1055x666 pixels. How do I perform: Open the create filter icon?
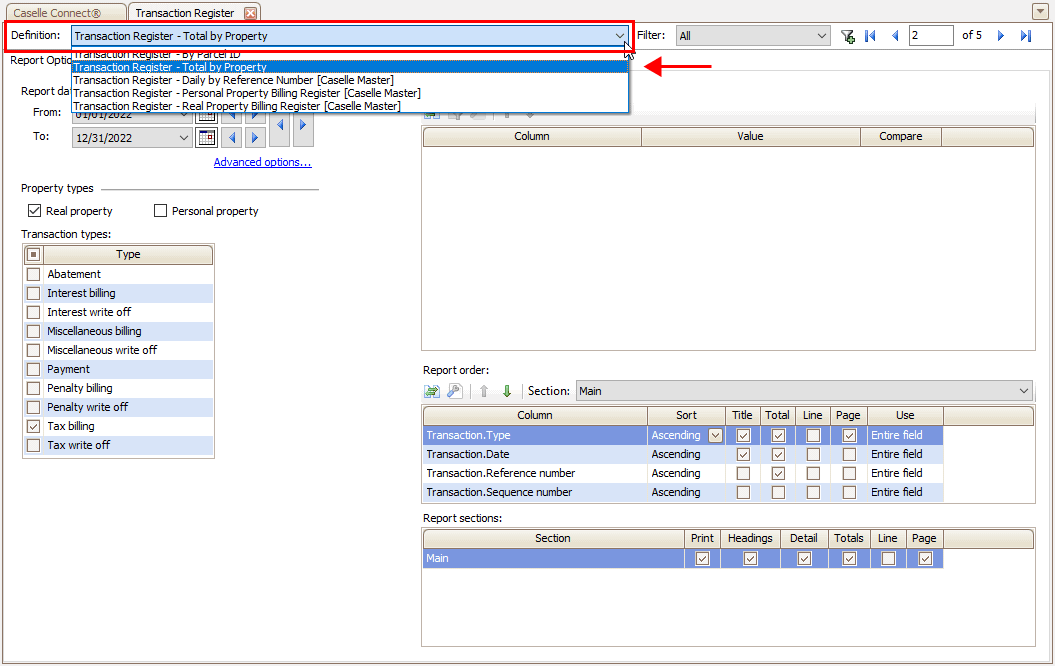pos(847,35)
